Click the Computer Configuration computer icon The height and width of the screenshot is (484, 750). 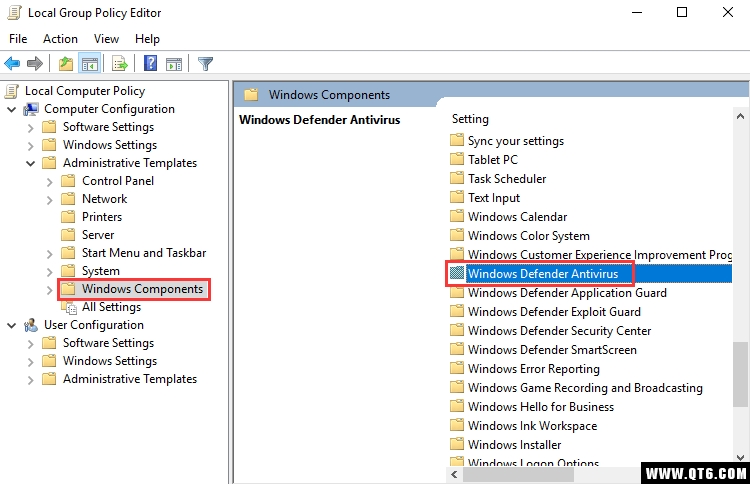point(31,109)
